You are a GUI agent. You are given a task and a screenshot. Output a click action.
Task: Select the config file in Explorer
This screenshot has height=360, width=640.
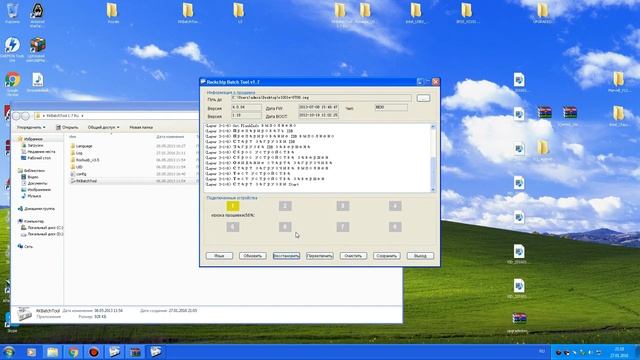coord(78,174)
